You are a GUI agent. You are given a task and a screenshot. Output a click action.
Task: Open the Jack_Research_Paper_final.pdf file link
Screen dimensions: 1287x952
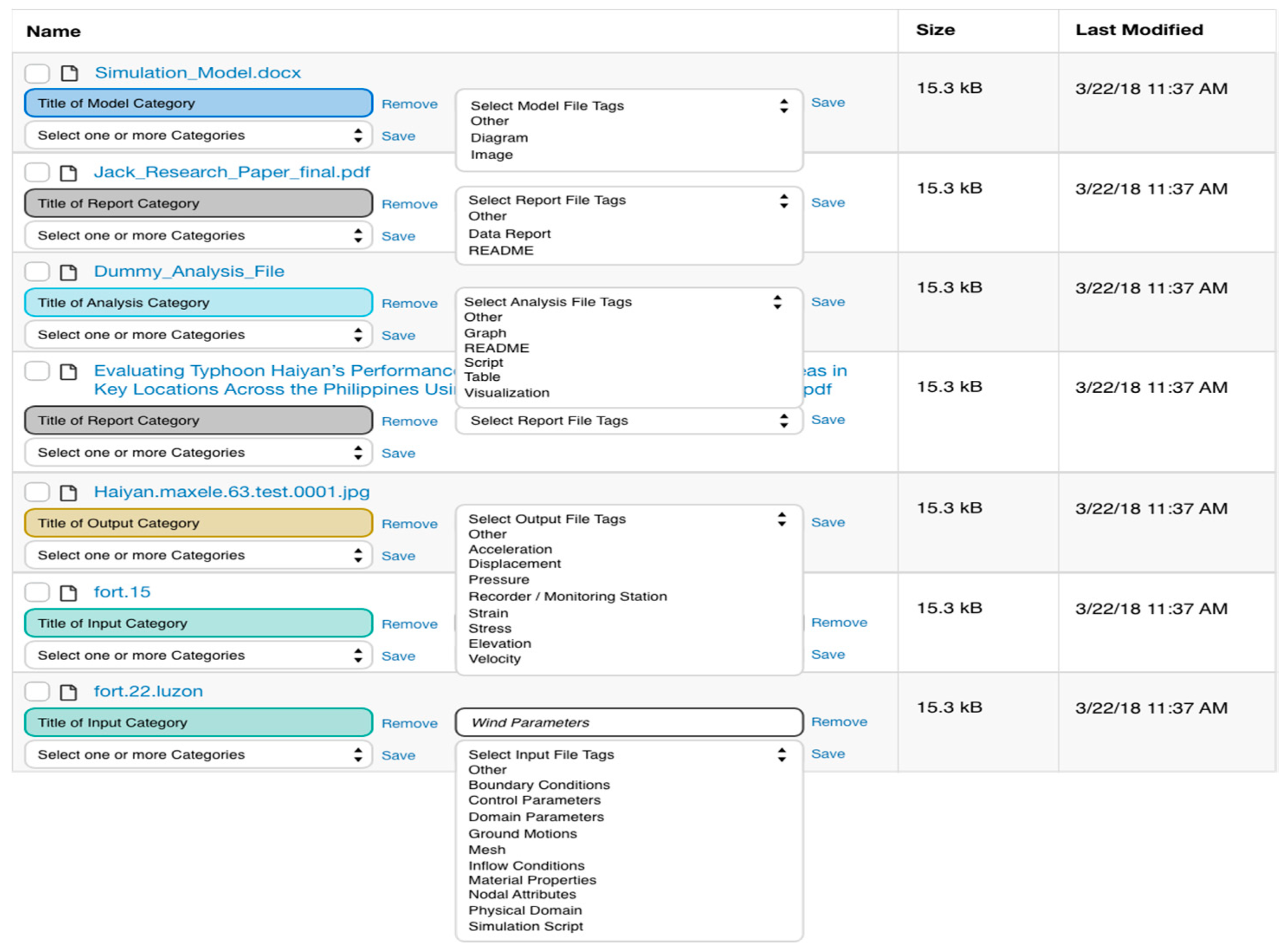click(232, 173)
